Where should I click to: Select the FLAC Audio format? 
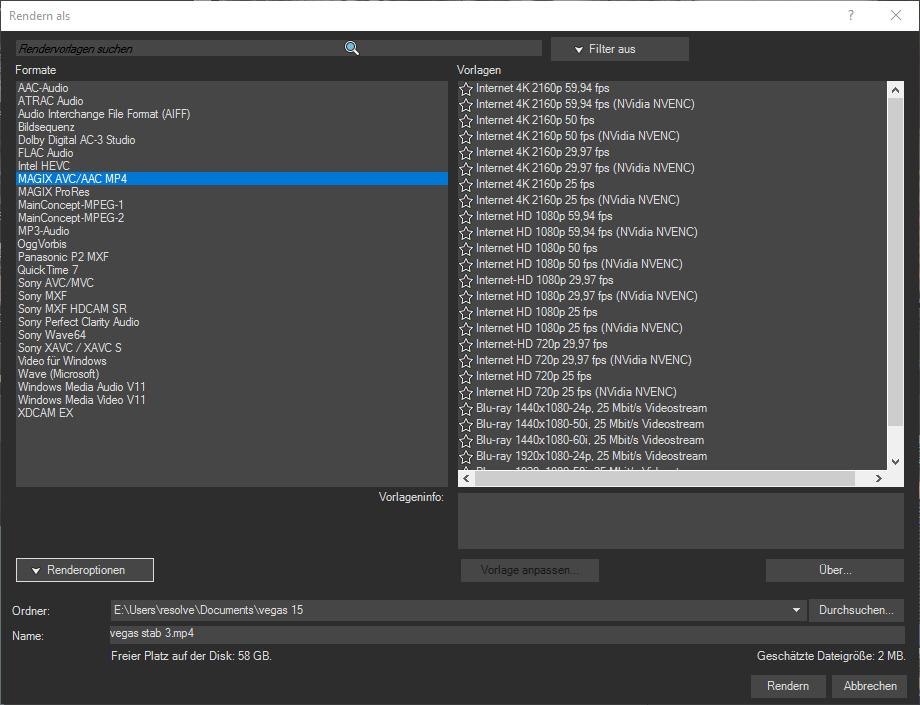tap(232, 153)
